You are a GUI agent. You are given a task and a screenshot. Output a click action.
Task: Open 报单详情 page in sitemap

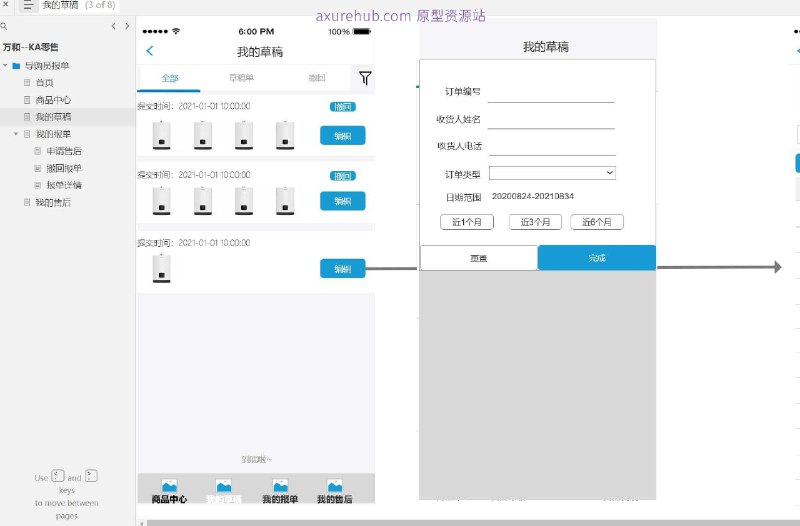(64, 185)
